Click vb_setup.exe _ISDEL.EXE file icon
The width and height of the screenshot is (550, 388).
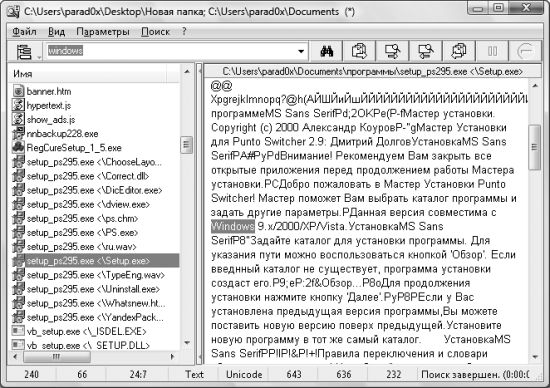pos(18,331)
